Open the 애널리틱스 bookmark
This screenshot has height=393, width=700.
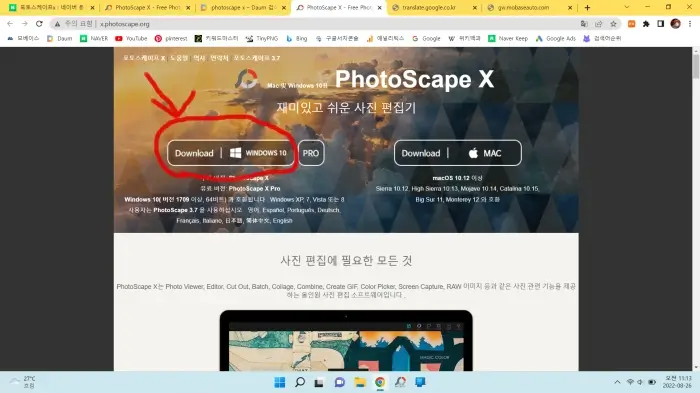click(x=385, y=38)
